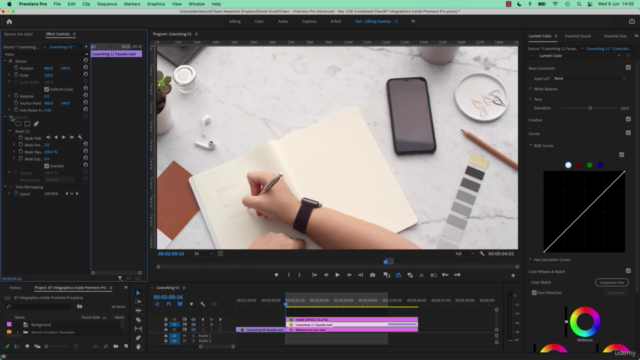Viewport: 640px width, 360px height.
Task: Step forward one frame in Program monitor
Action: click(349, 275)
